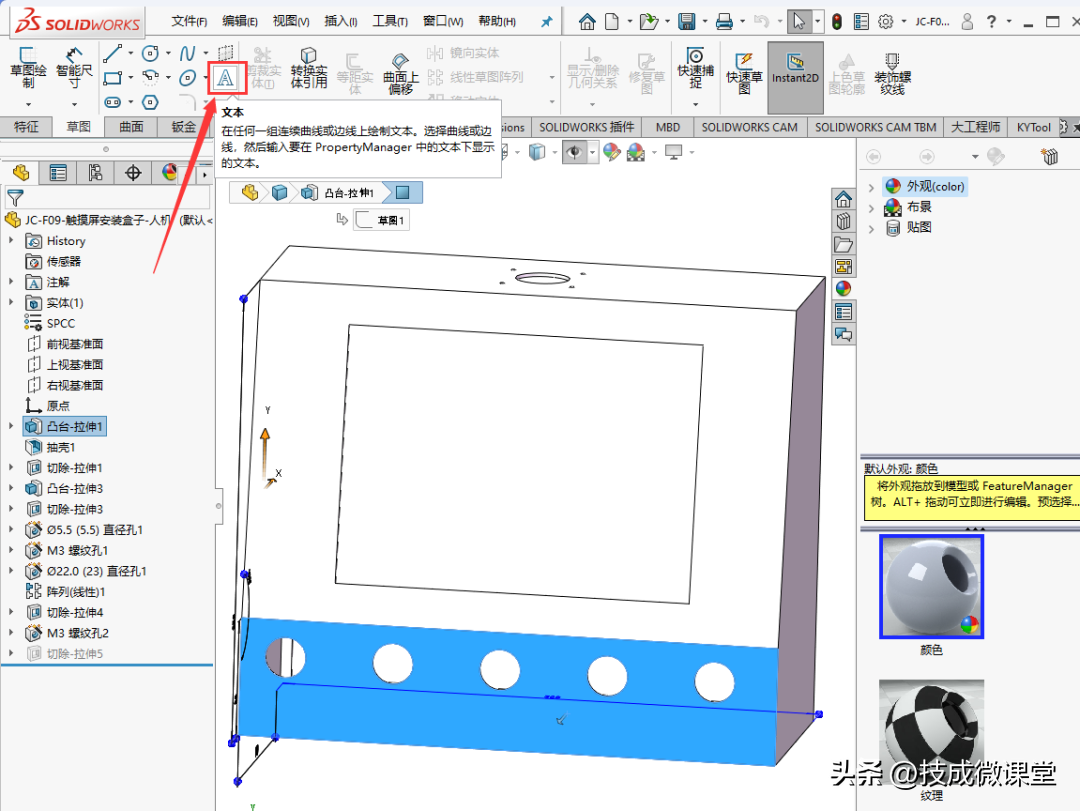Select the 颜色 appearance thumbnail
The image size is (1080, 811).
(931, 587)
